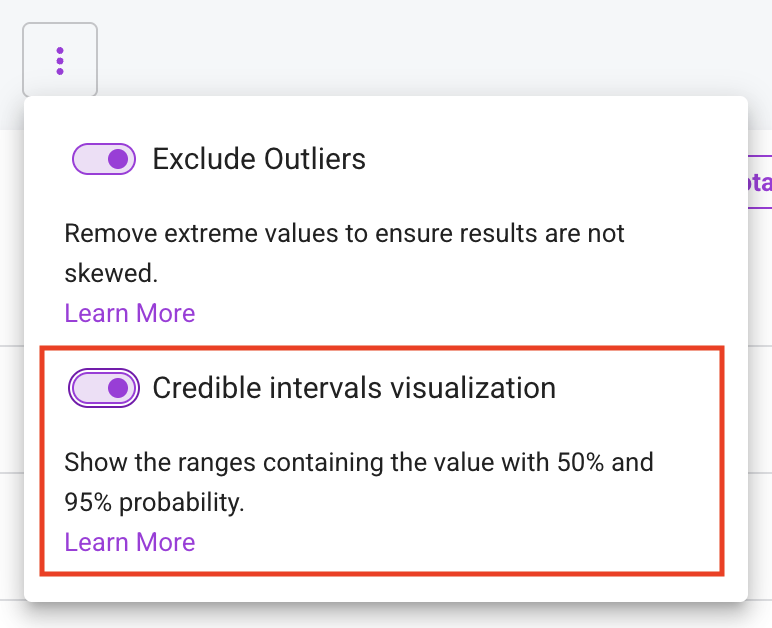Open Learn More under Credible intervals
This screenshot has height=628, width=772.
[x=130, y=542]
